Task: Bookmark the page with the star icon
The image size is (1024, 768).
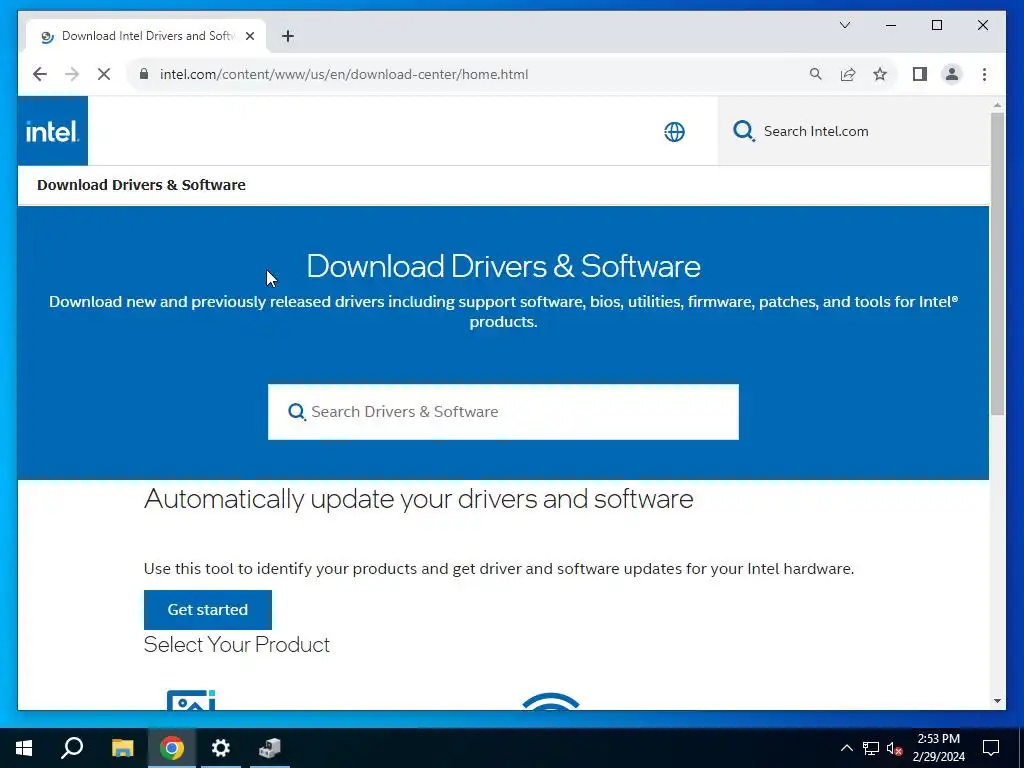Action: coord(880,74)
